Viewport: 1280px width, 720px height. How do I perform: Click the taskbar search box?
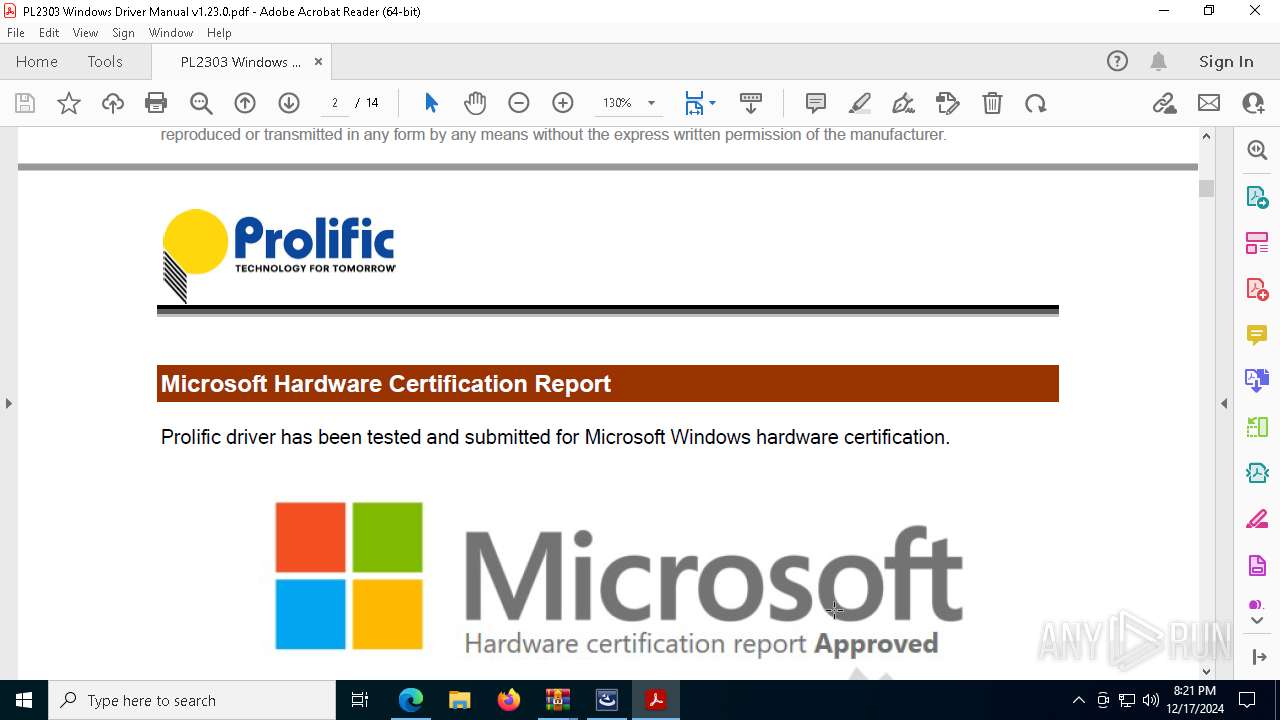click(192, 700)
